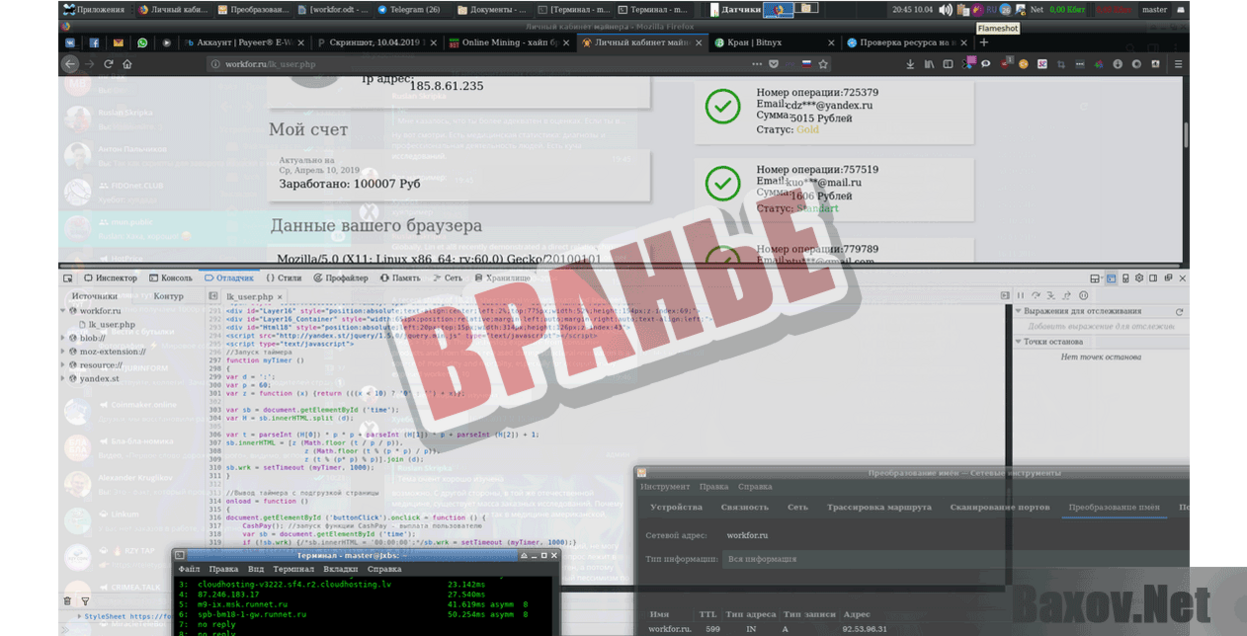Screen dimensions: 1247x636
Task: Open the Источники sources tab in debugger
Action: (94, 296)
